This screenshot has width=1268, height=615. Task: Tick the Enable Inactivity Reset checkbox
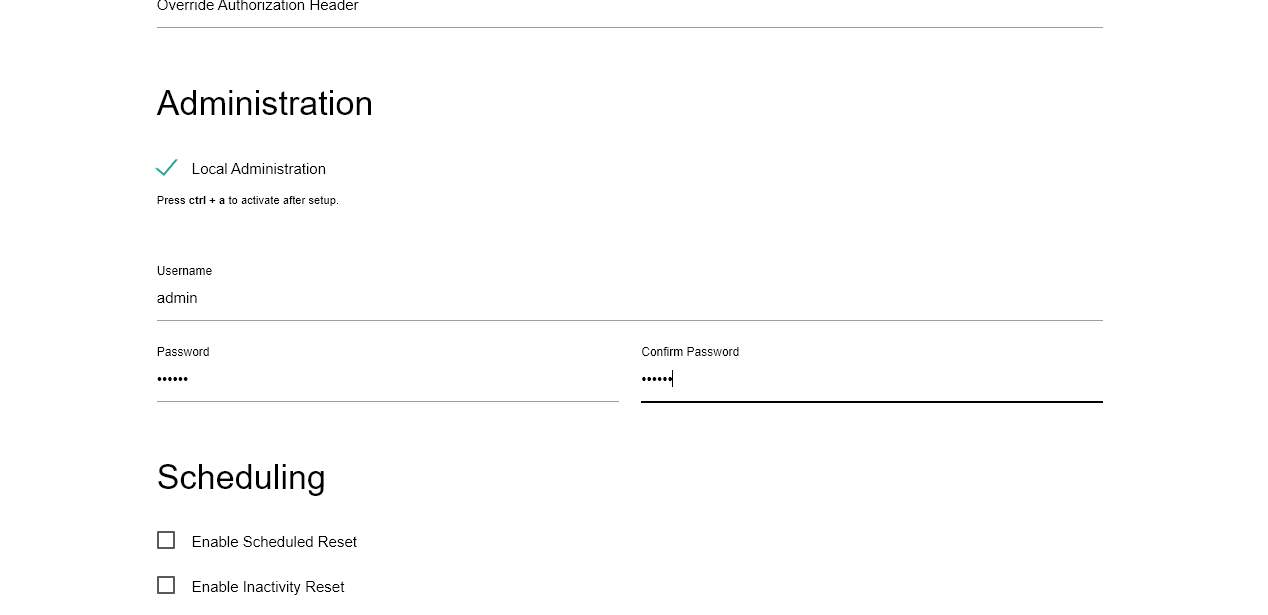(x=166, y=585)
